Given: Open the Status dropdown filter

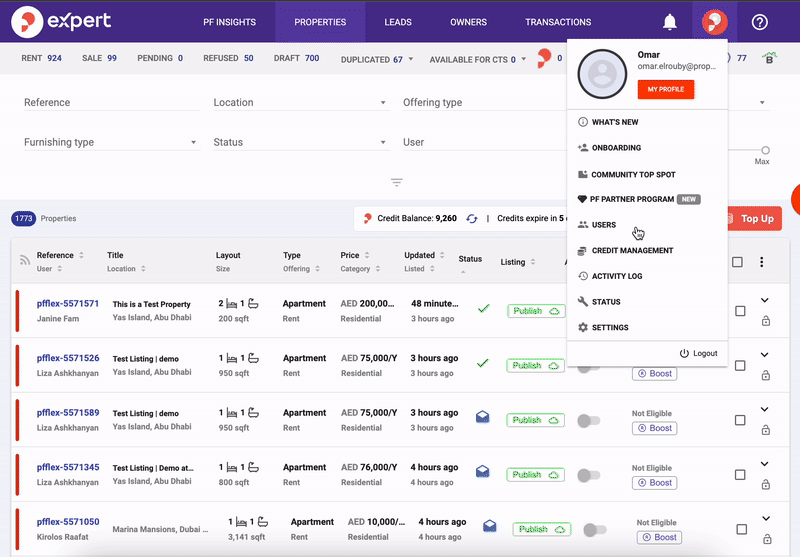Looking at the screenshot, I should 301,142.
